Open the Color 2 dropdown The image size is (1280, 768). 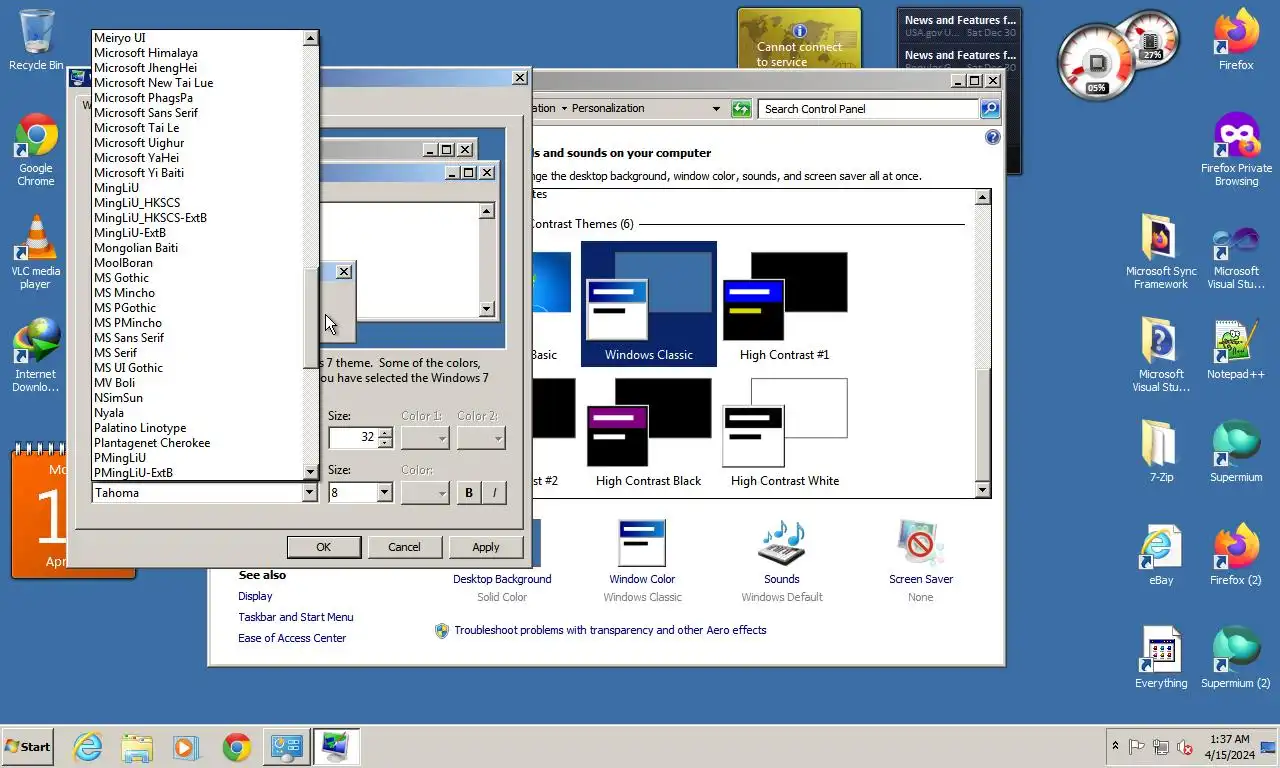481,437
